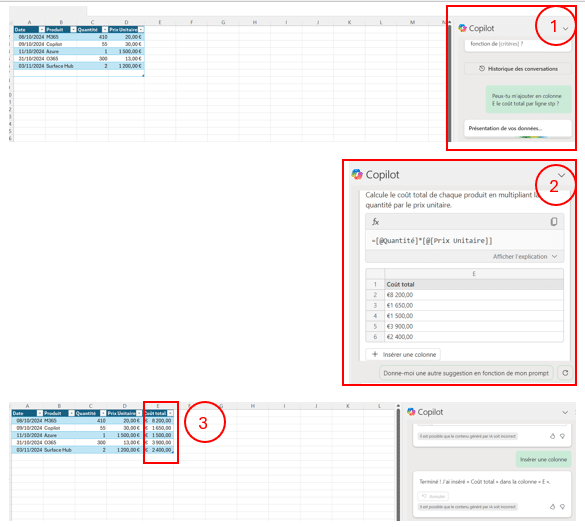Open Quantité filter dropdown in lower spreadsheet
The image size is (585, 527).
coord(103,413)
